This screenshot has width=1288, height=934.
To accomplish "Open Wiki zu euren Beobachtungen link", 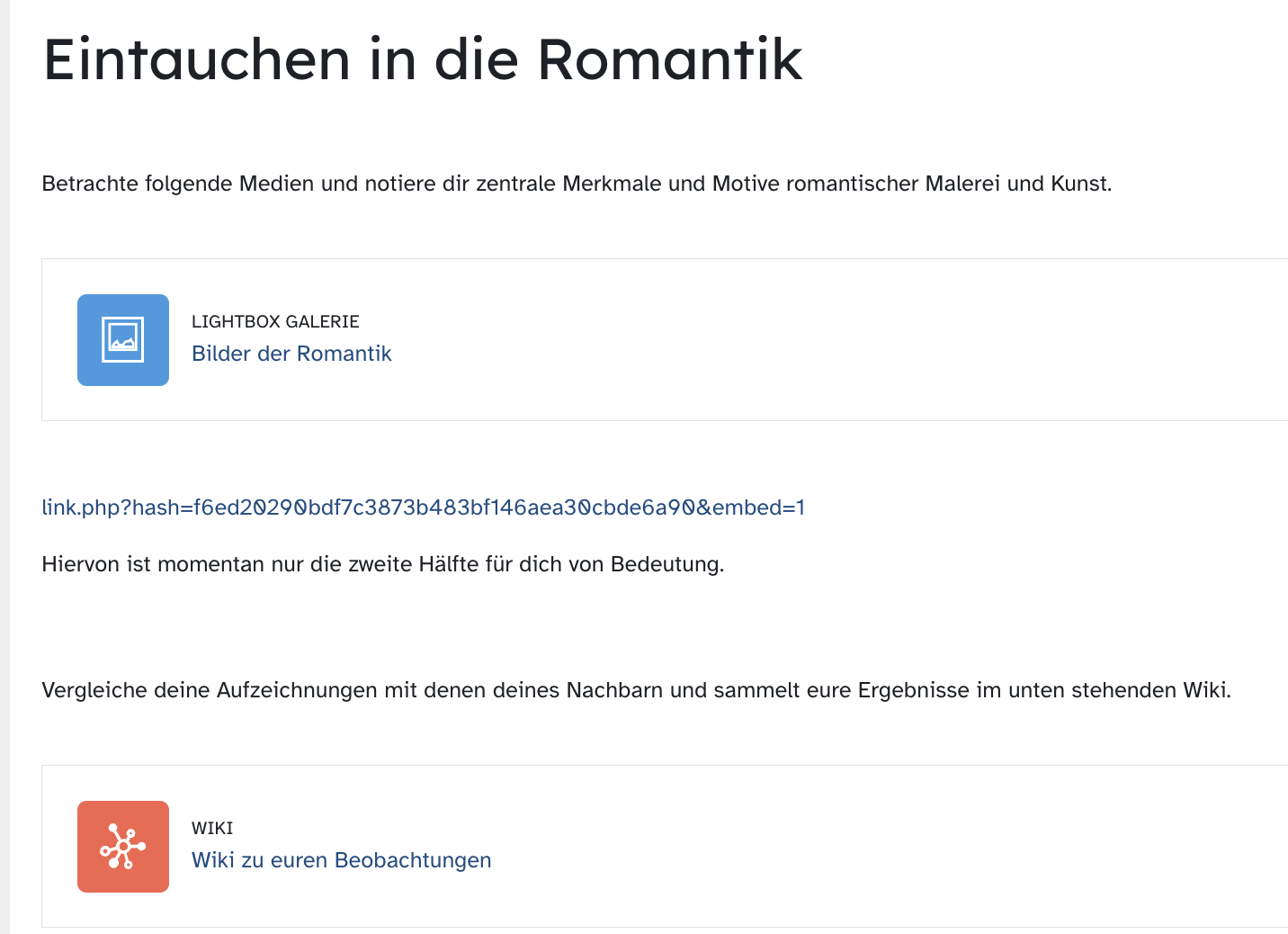I will tap(341, 860).
